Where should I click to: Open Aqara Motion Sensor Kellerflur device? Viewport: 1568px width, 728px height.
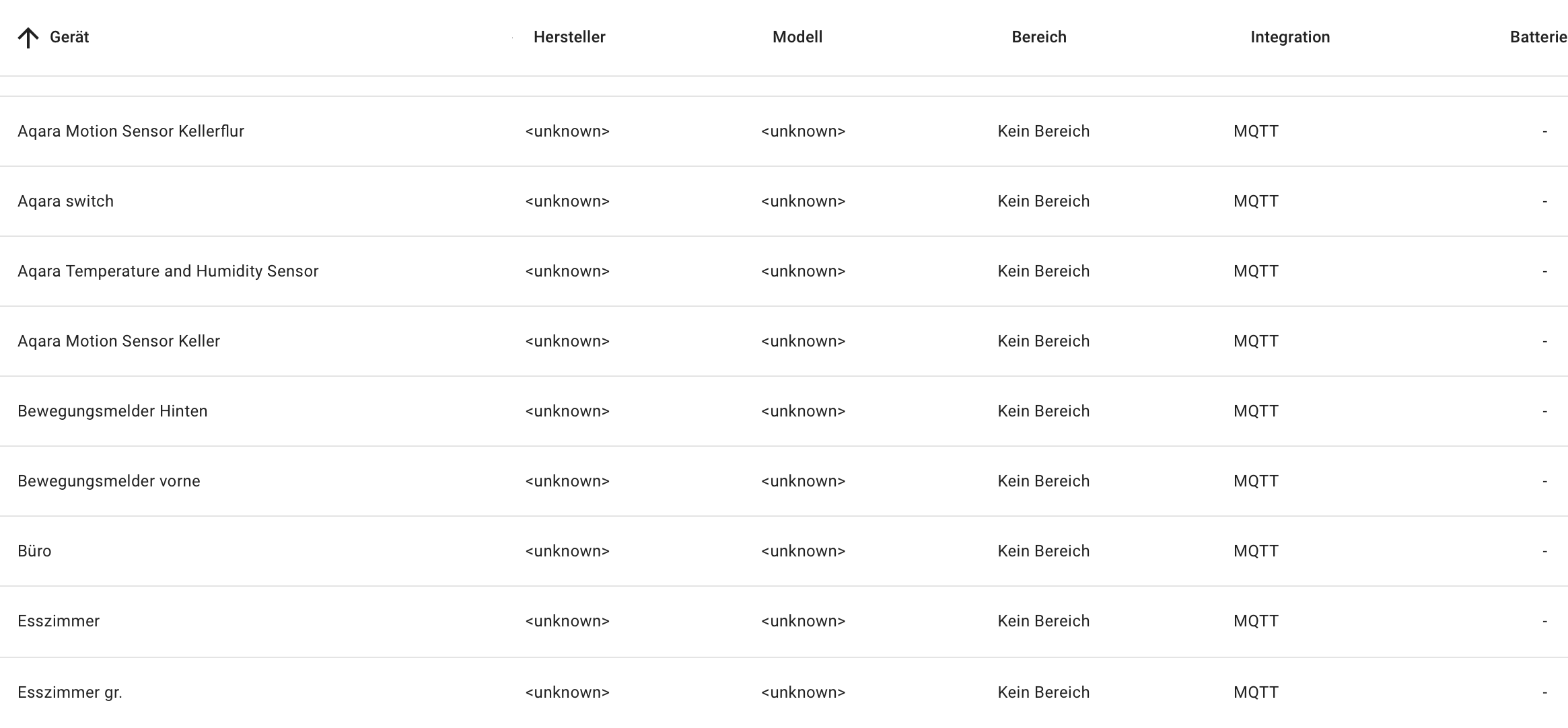[x=784, y=131]
